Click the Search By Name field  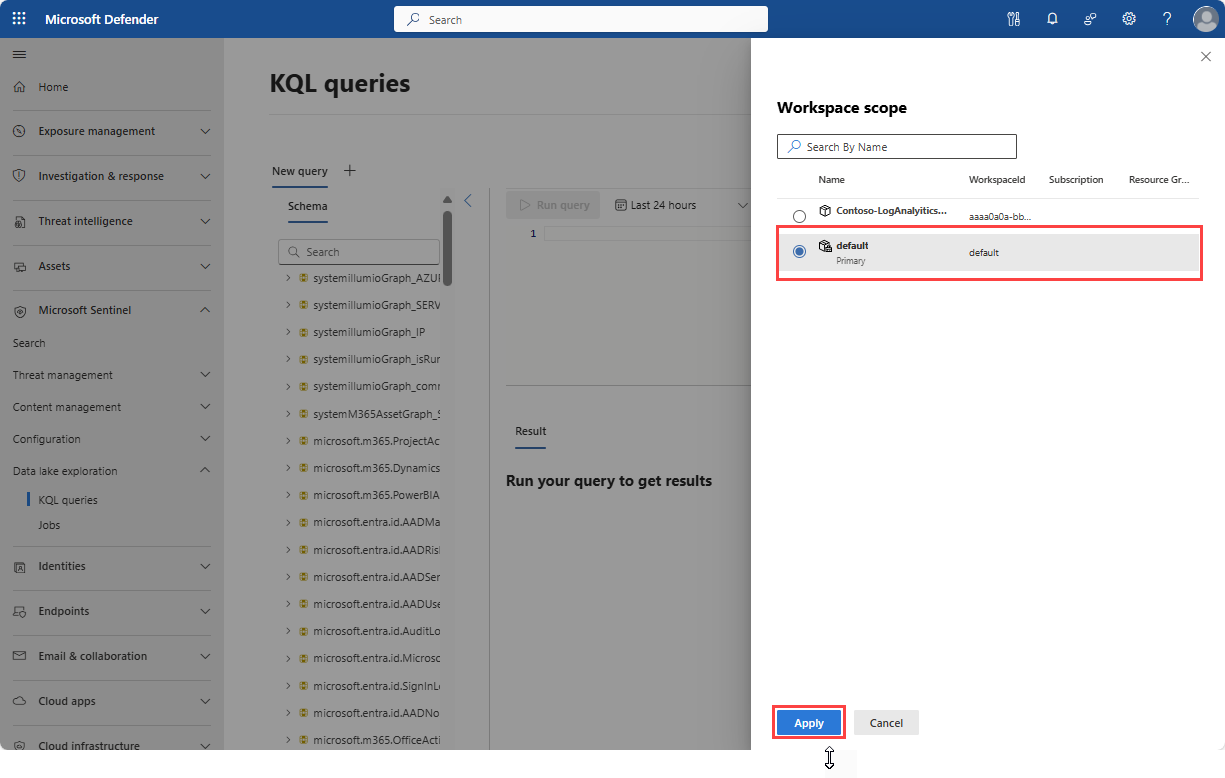point(897,147)
